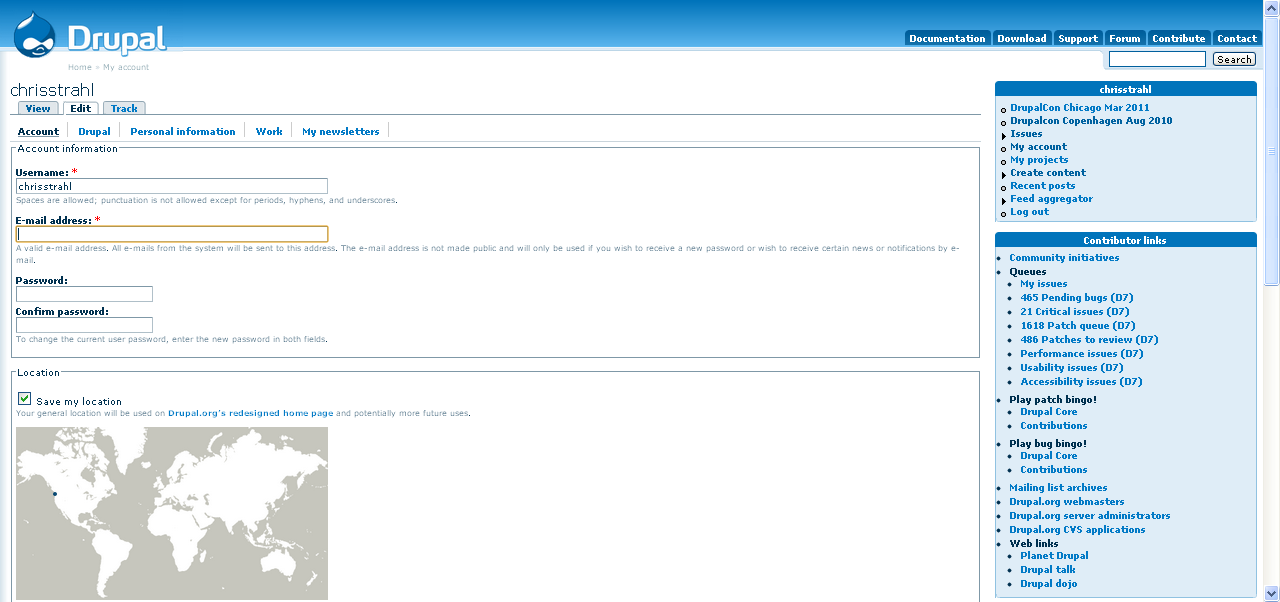Open Drupalcon Copenhagen Aug 2010 link
The height and width of the screenshot is (602, 1280).
tap(1091, 121)
